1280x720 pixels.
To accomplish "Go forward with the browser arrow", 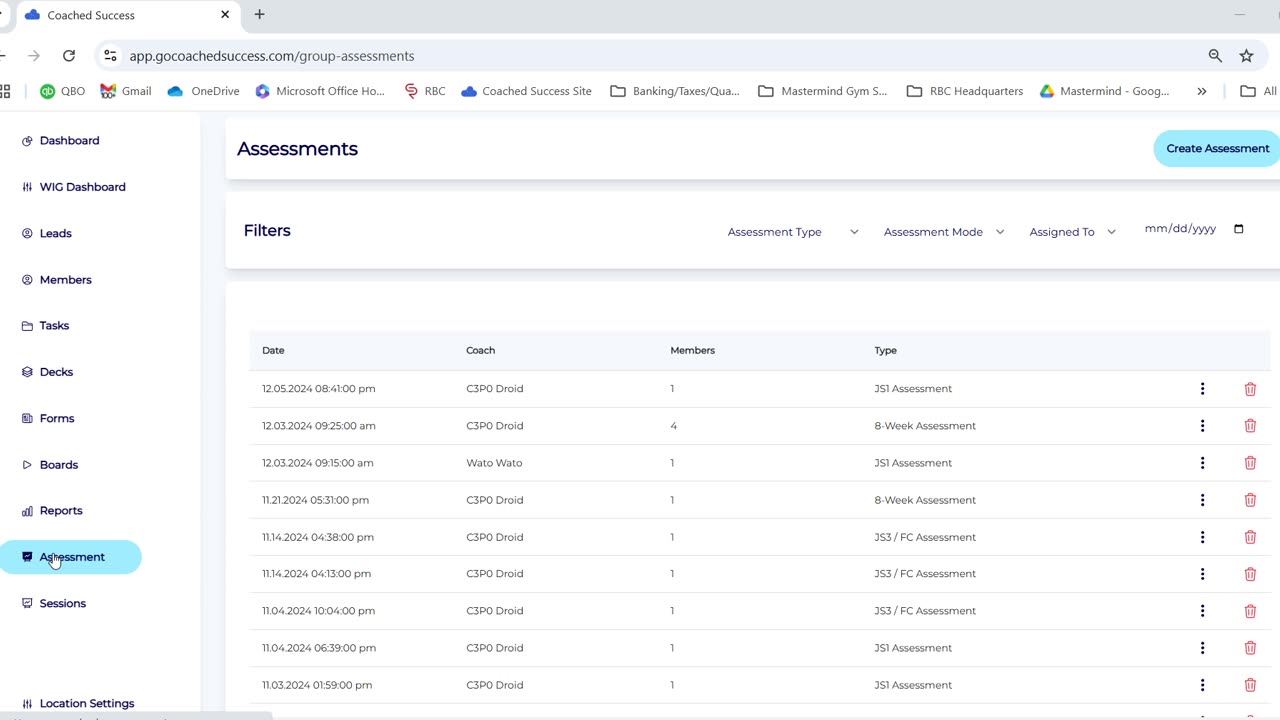I will (x=34, y=56).
